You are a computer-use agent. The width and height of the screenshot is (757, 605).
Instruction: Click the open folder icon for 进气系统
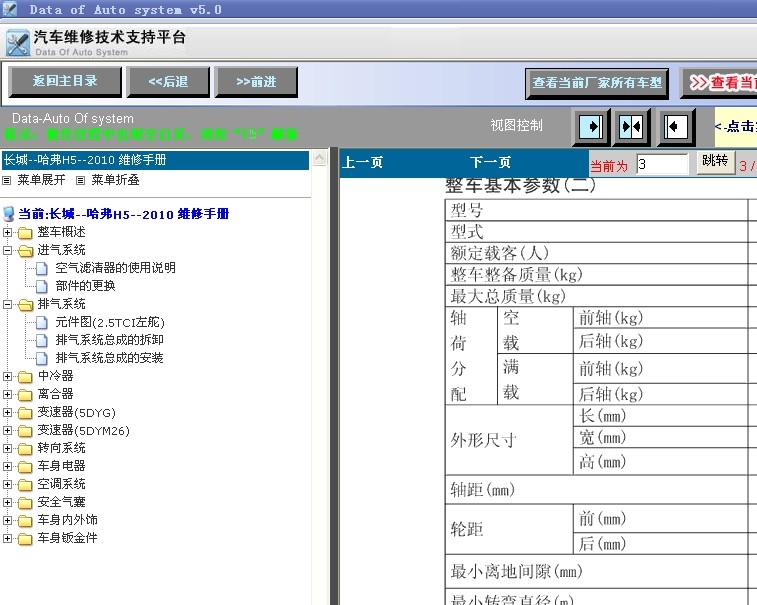pyautogui.click(x=25, y=251)
